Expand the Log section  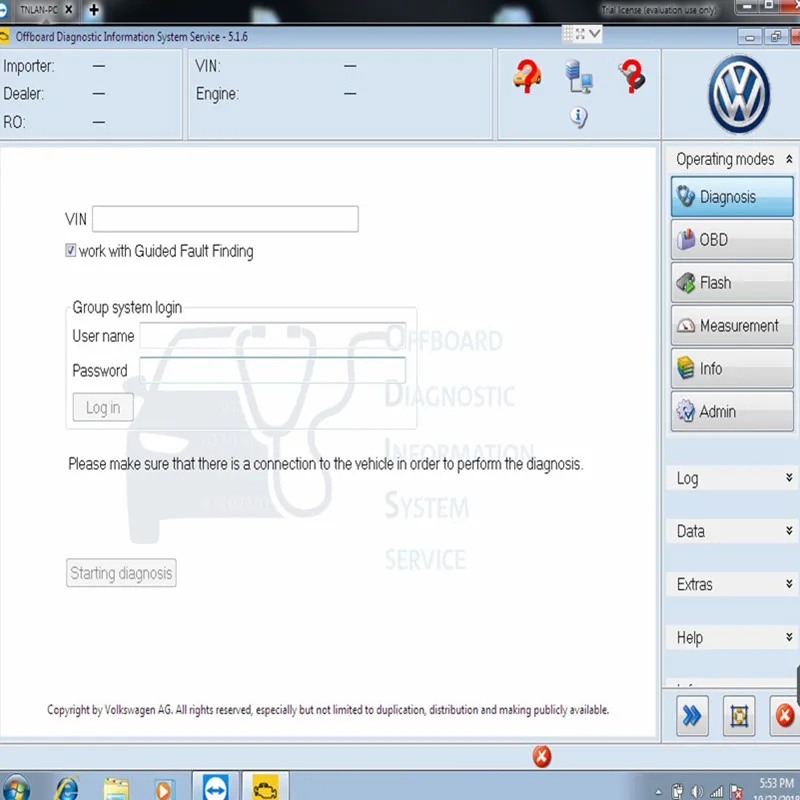[732, 478]
